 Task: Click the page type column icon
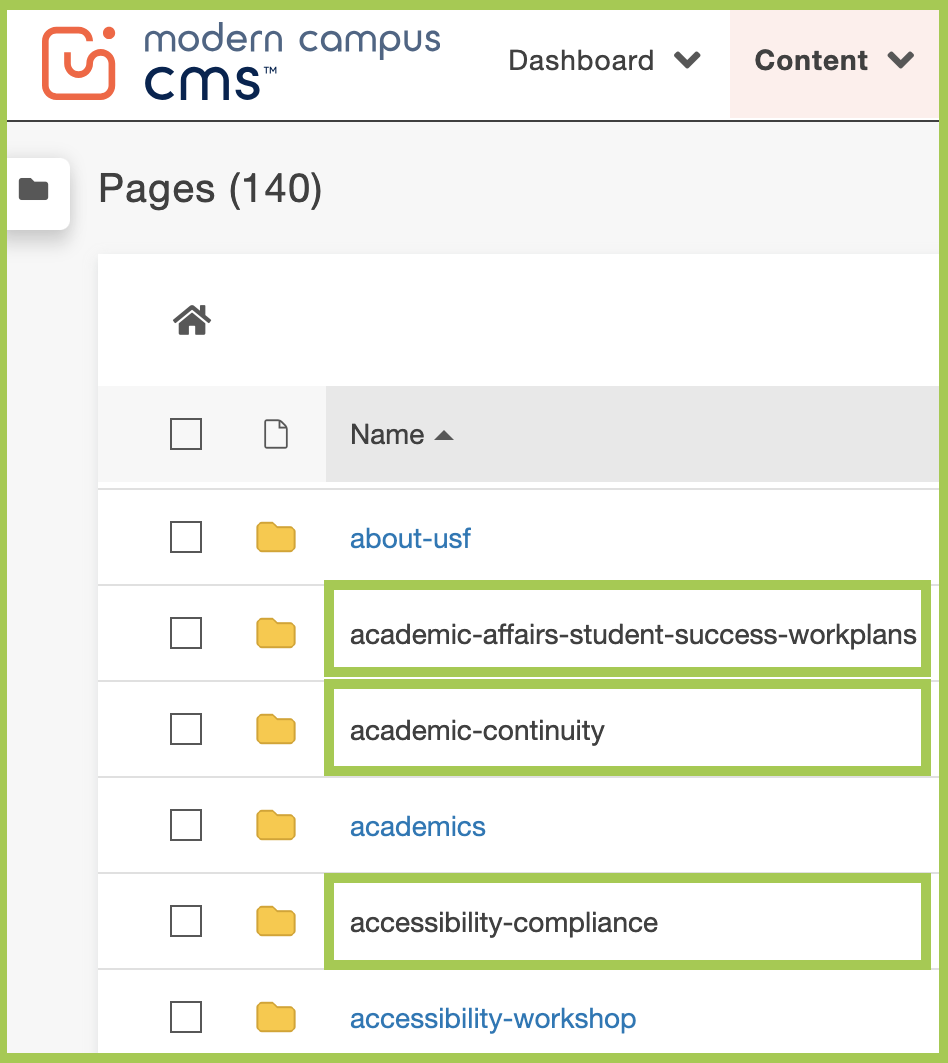[x=276, y=434]
